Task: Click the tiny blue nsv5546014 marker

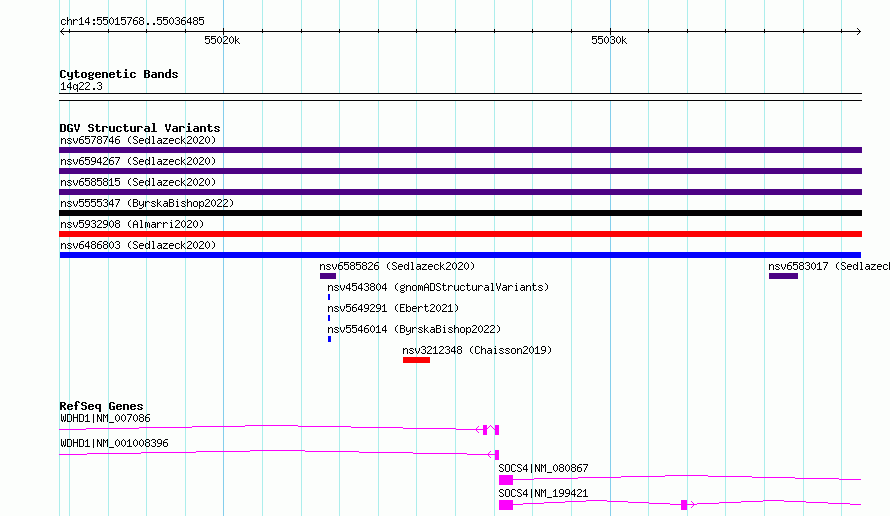Action: click(x=329, y=339)
